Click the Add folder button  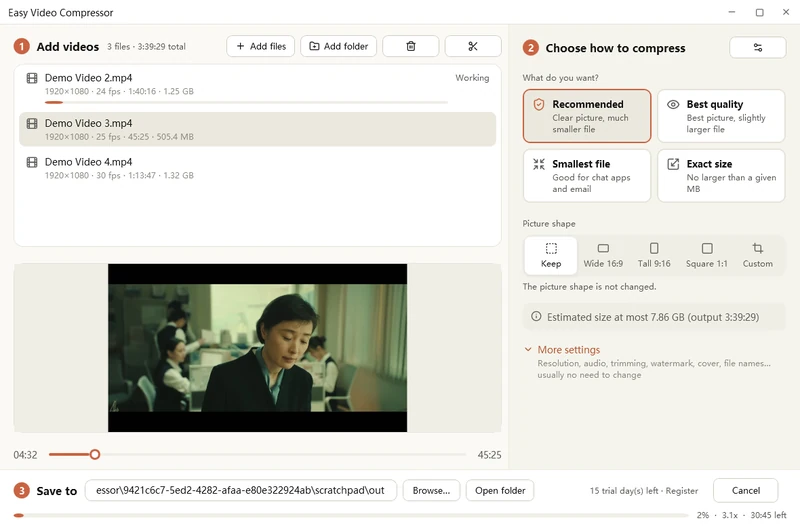click(338, 46)
